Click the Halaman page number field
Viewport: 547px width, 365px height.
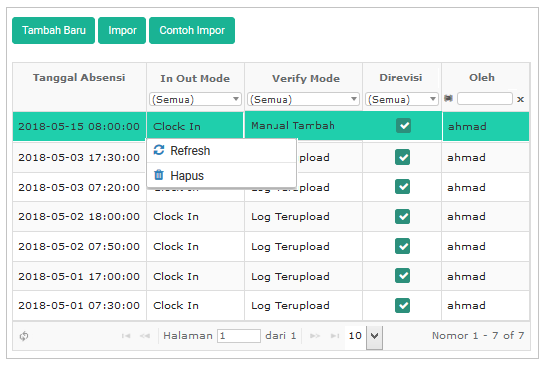pos(239,336)
